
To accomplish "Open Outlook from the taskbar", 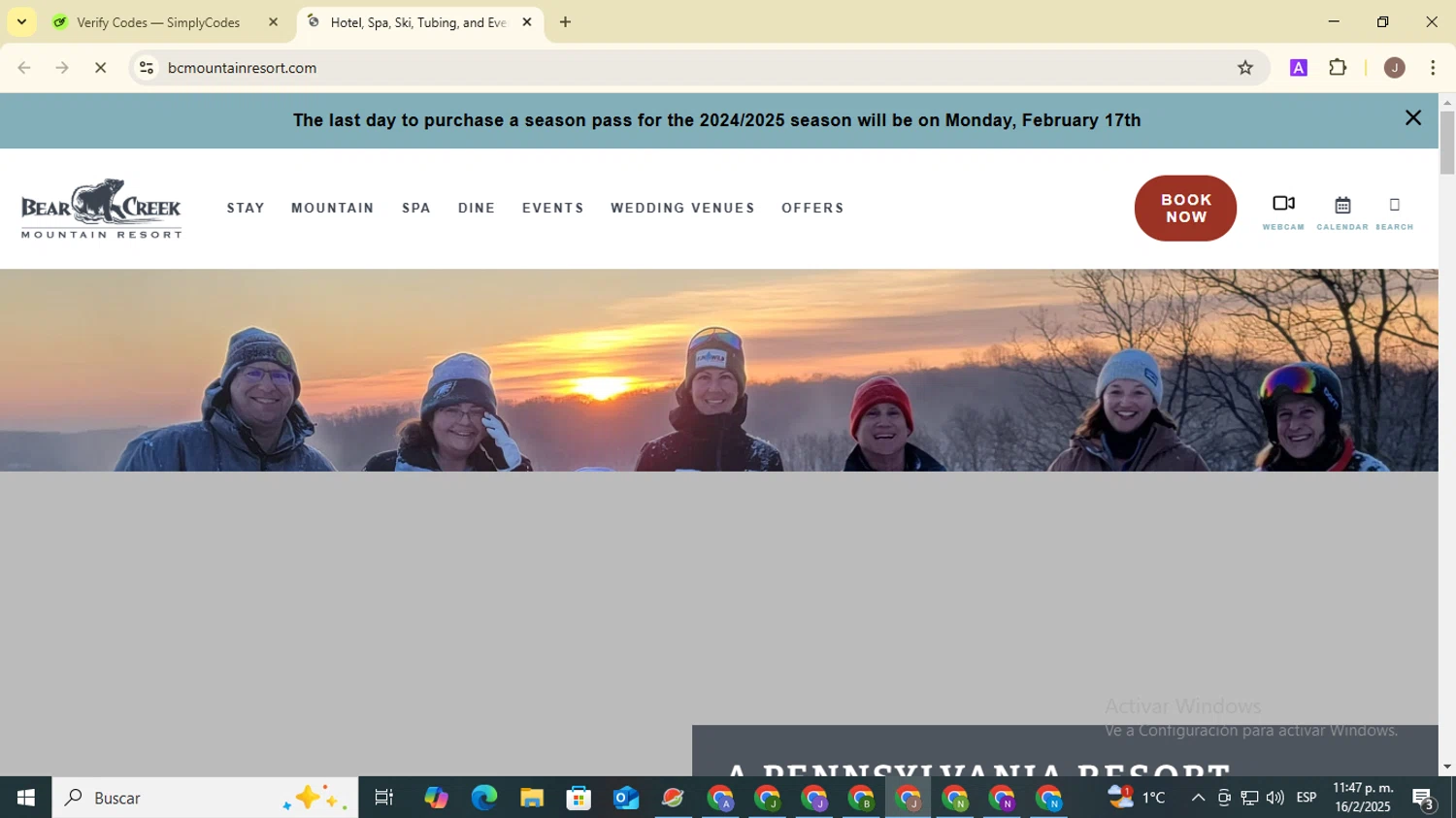I will coord(626,798).
